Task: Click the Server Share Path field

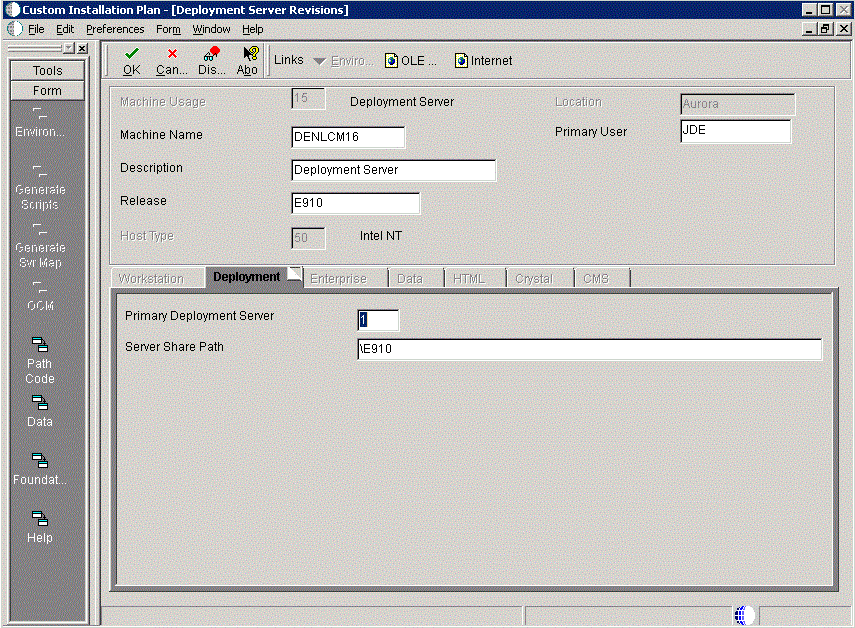Action: pyautogui.click(x=589, y=349)
